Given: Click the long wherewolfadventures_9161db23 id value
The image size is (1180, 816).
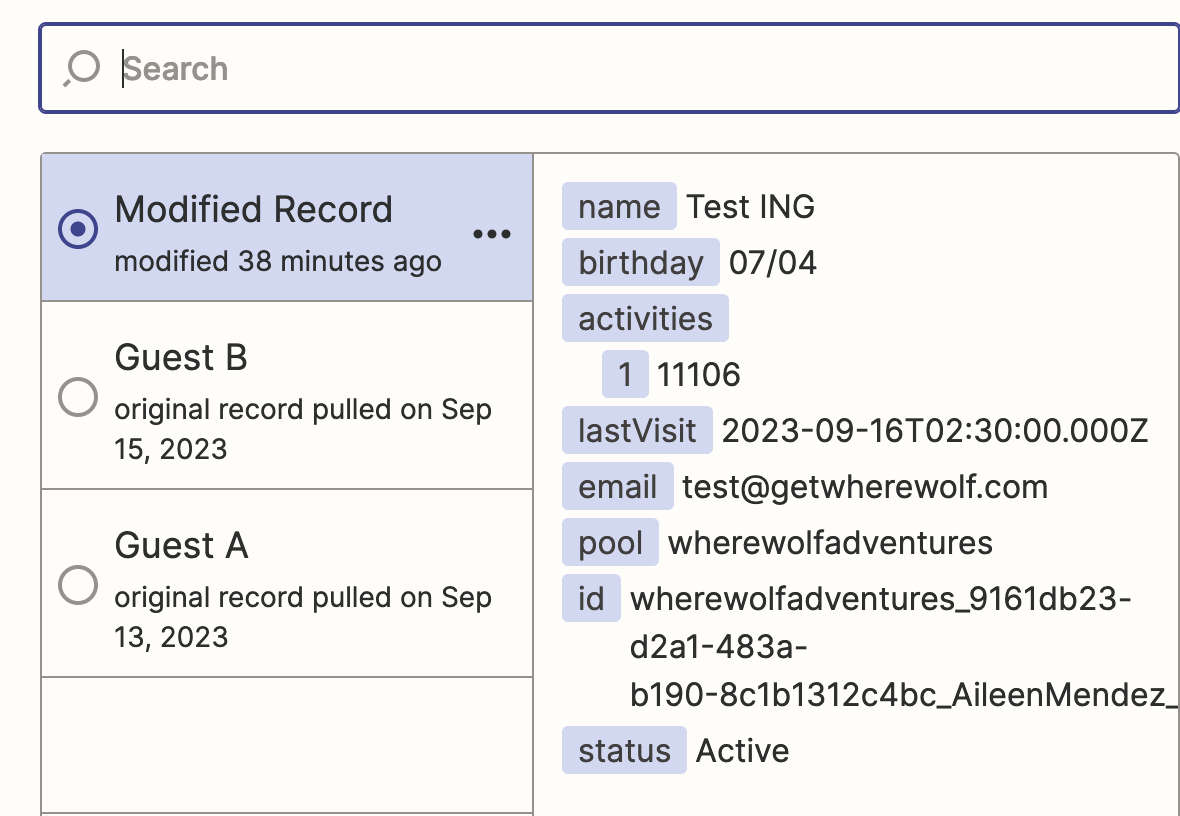Looking at the screenshot, I should coord(905,647).
